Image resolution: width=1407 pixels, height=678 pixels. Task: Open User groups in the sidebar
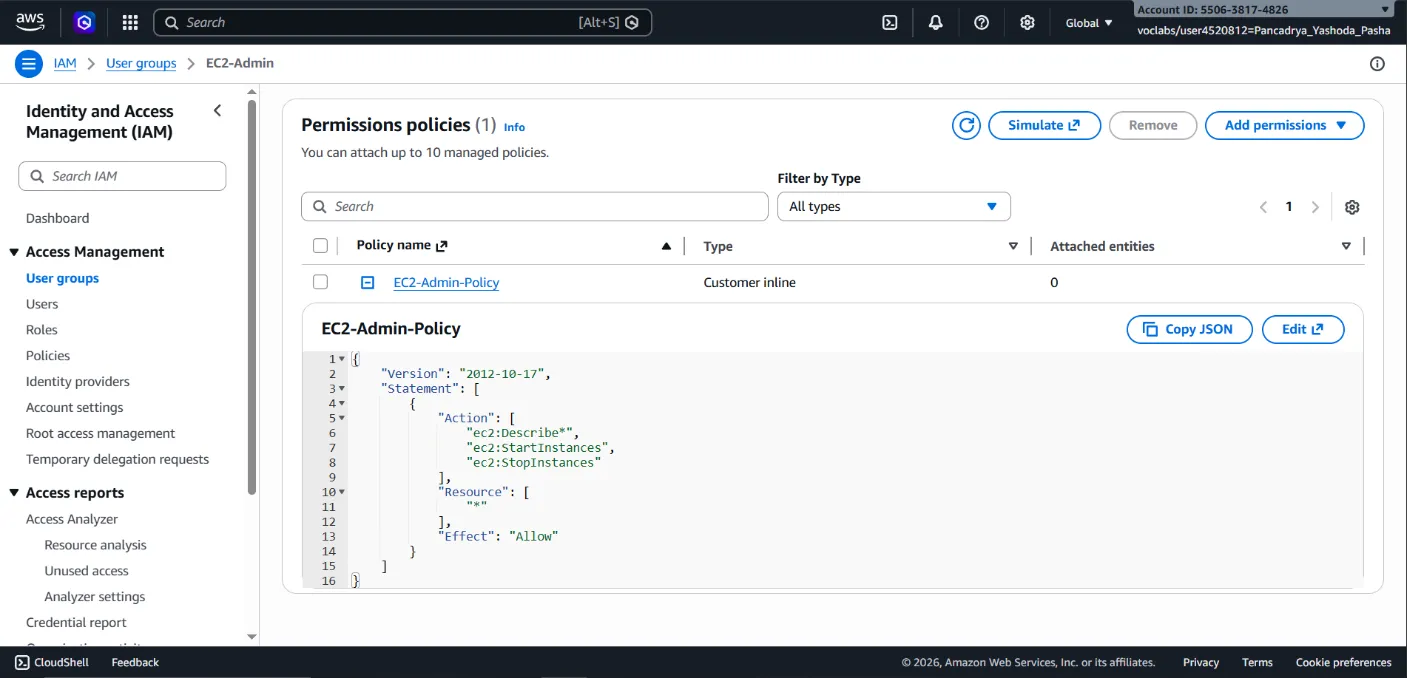point(62,278)
